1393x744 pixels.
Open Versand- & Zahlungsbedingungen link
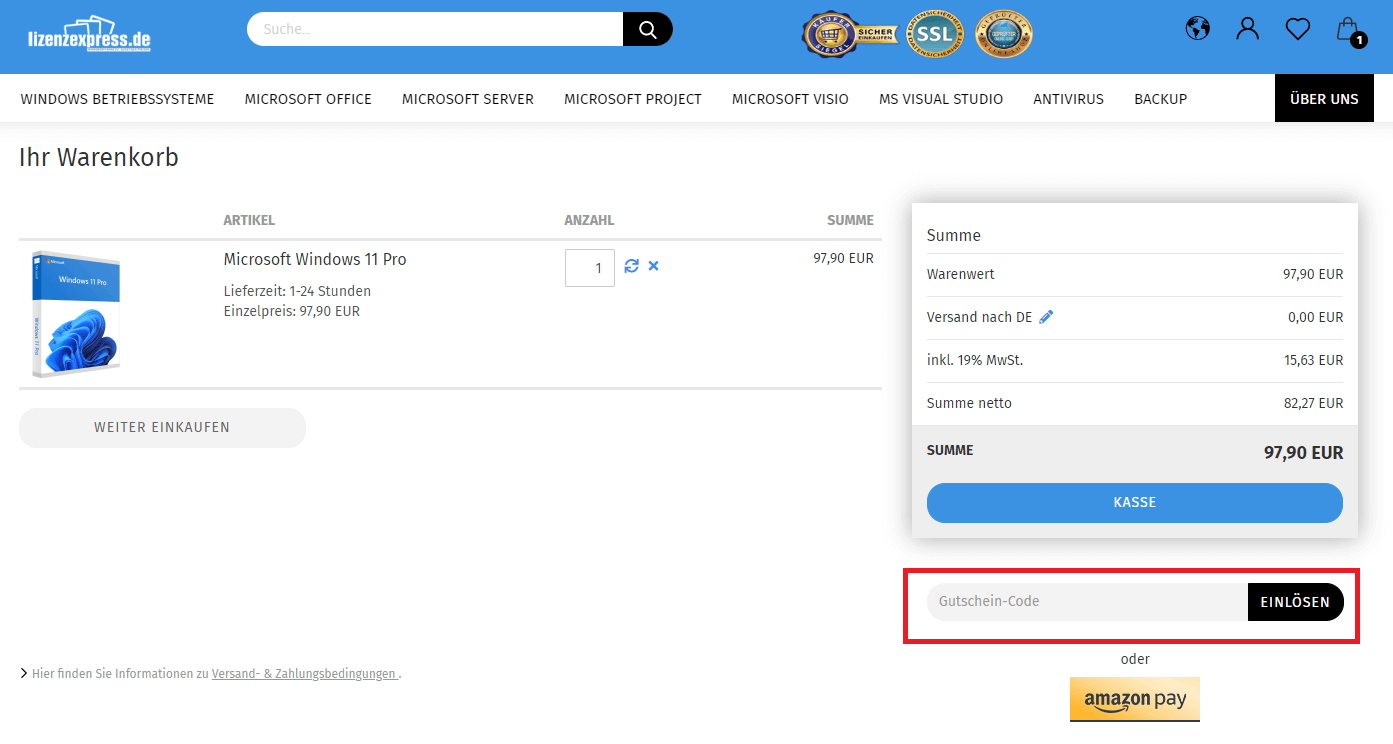click(x=304, y=674)
